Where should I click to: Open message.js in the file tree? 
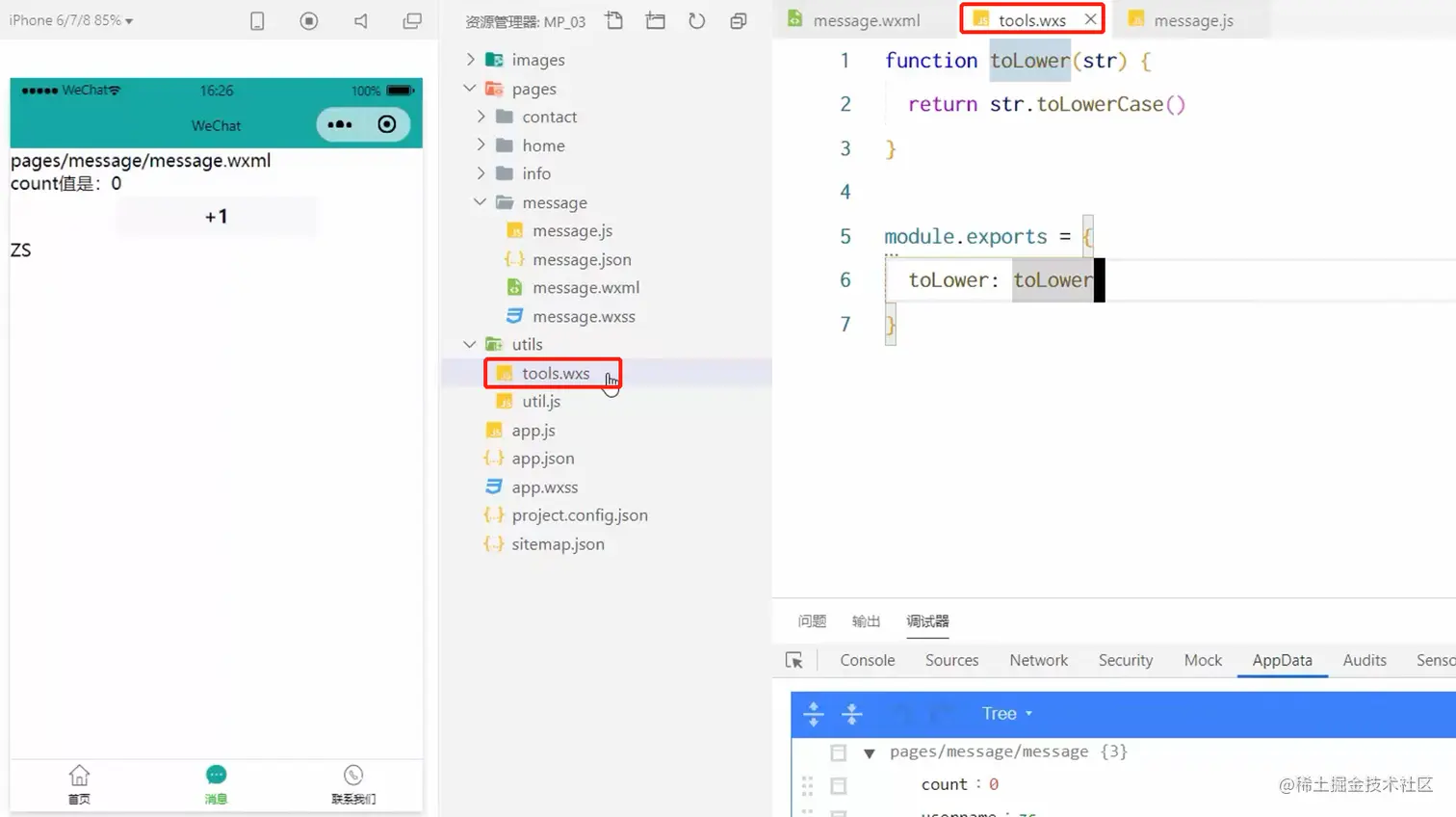point(572,230)
